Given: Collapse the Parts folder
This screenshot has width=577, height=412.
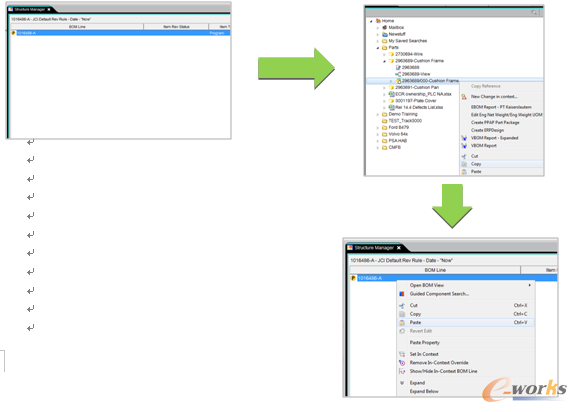Looking at the screenshot, I should coord(378,48).
